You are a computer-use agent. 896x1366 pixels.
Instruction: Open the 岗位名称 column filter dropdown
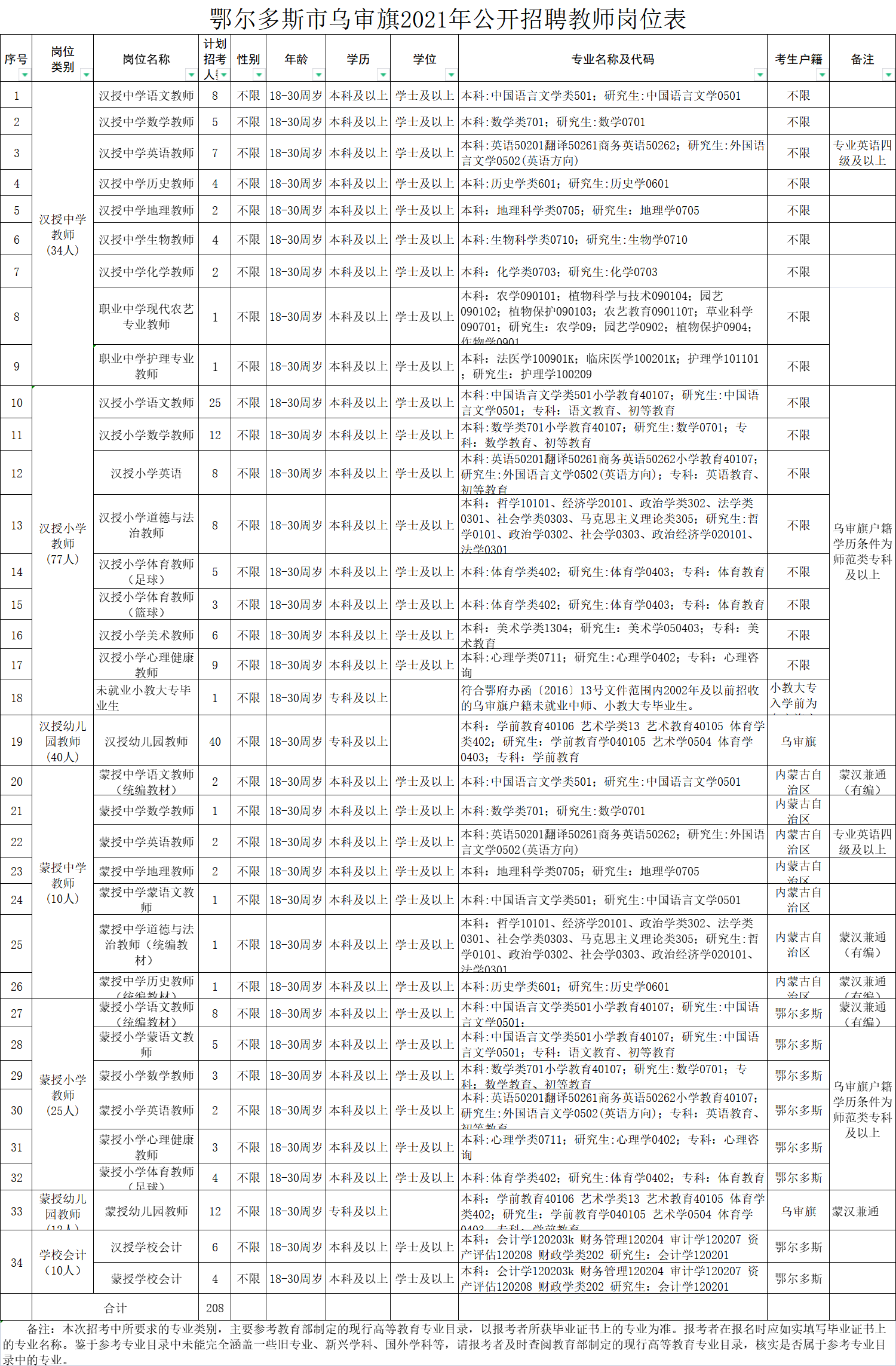(x=191, y=75)
